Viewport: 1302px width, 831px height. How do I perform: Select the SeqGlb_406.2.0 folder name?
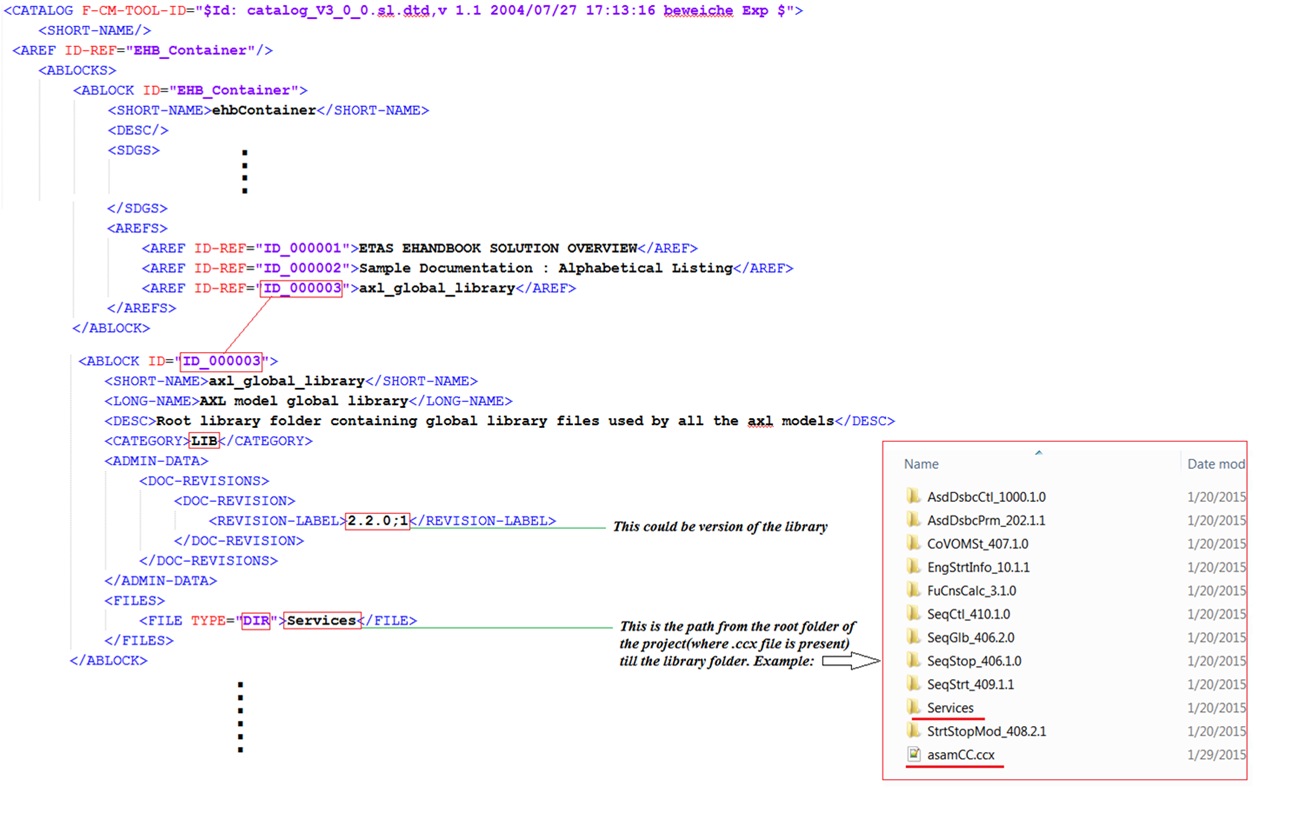tap(970, 637)
